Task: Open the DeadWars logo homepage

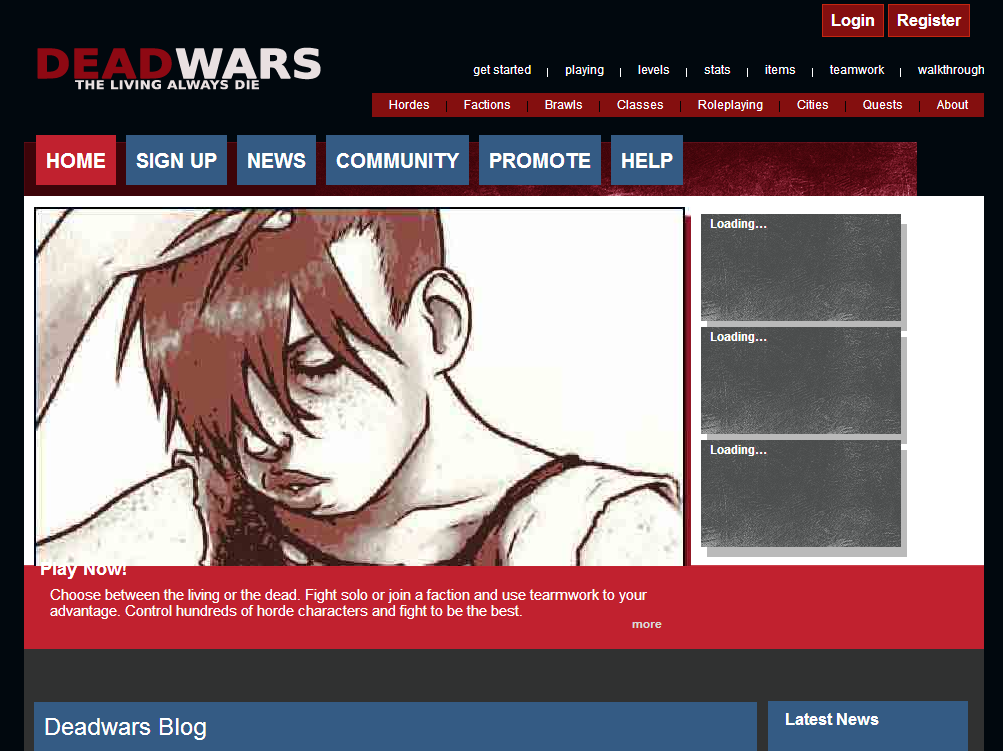Action: (178, 68)
